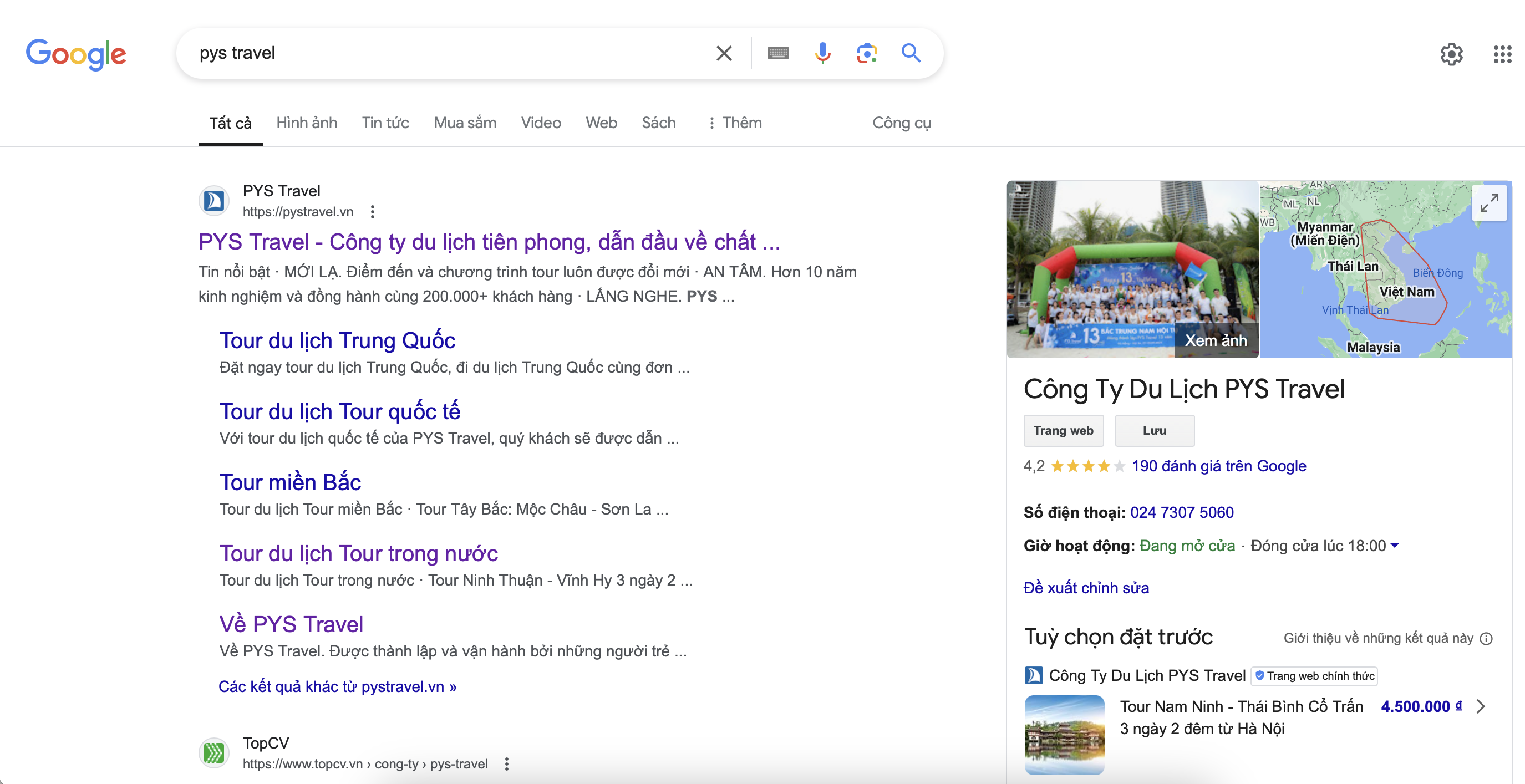Open tour offer with right chevron arrow
Screen dimensions: 1525x784
pos(1481,706)
